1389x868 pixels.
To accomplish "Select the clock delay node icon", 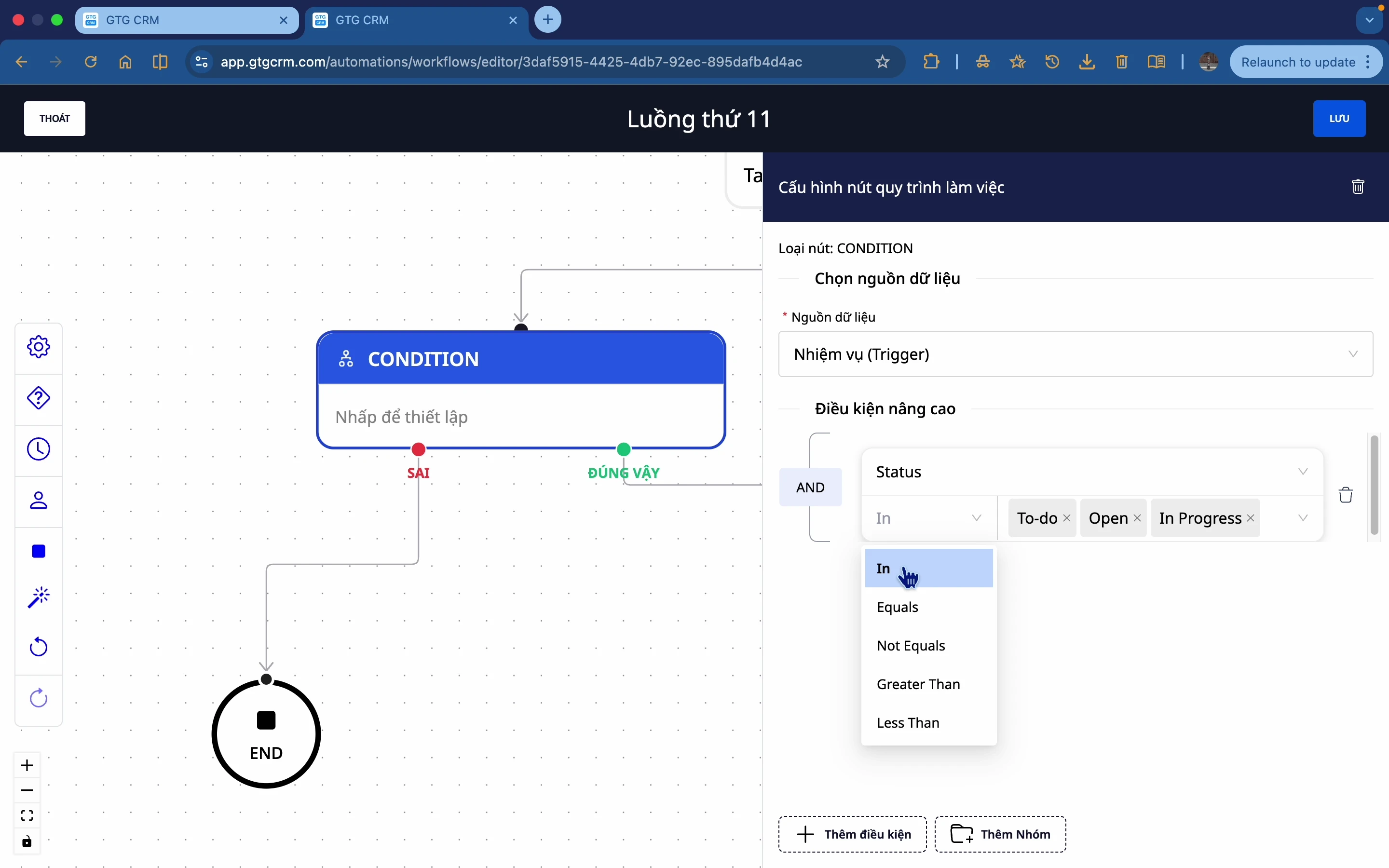I will tap(39, 449).
